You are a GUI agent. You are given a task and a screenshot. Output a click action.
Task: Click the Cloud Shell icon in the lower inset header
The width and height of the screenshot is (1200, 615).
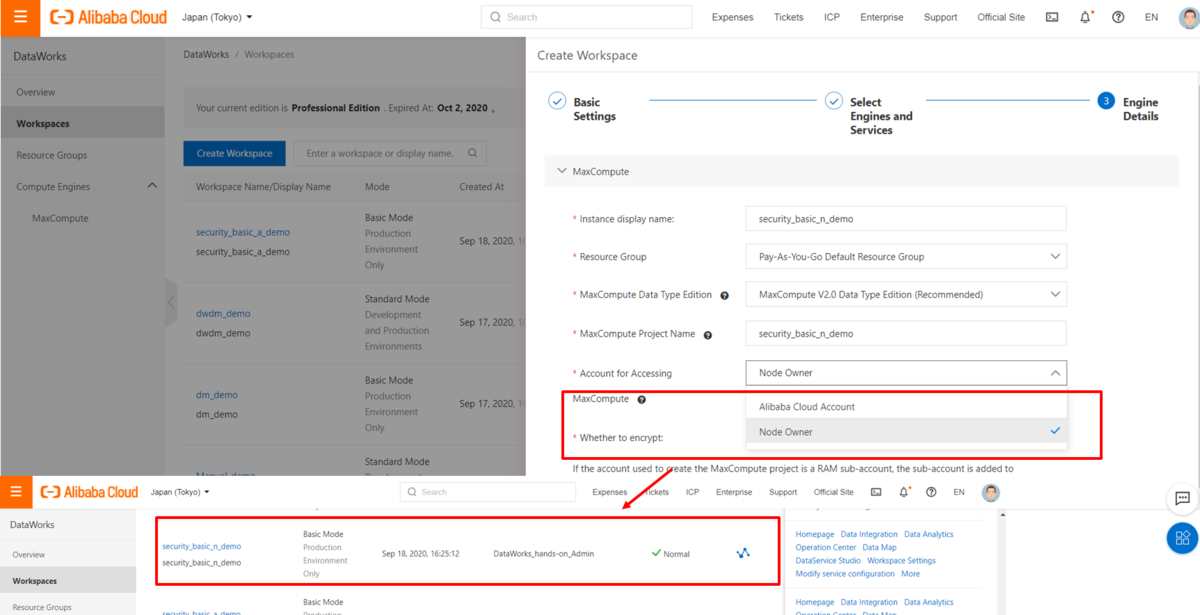click(876, 492)
